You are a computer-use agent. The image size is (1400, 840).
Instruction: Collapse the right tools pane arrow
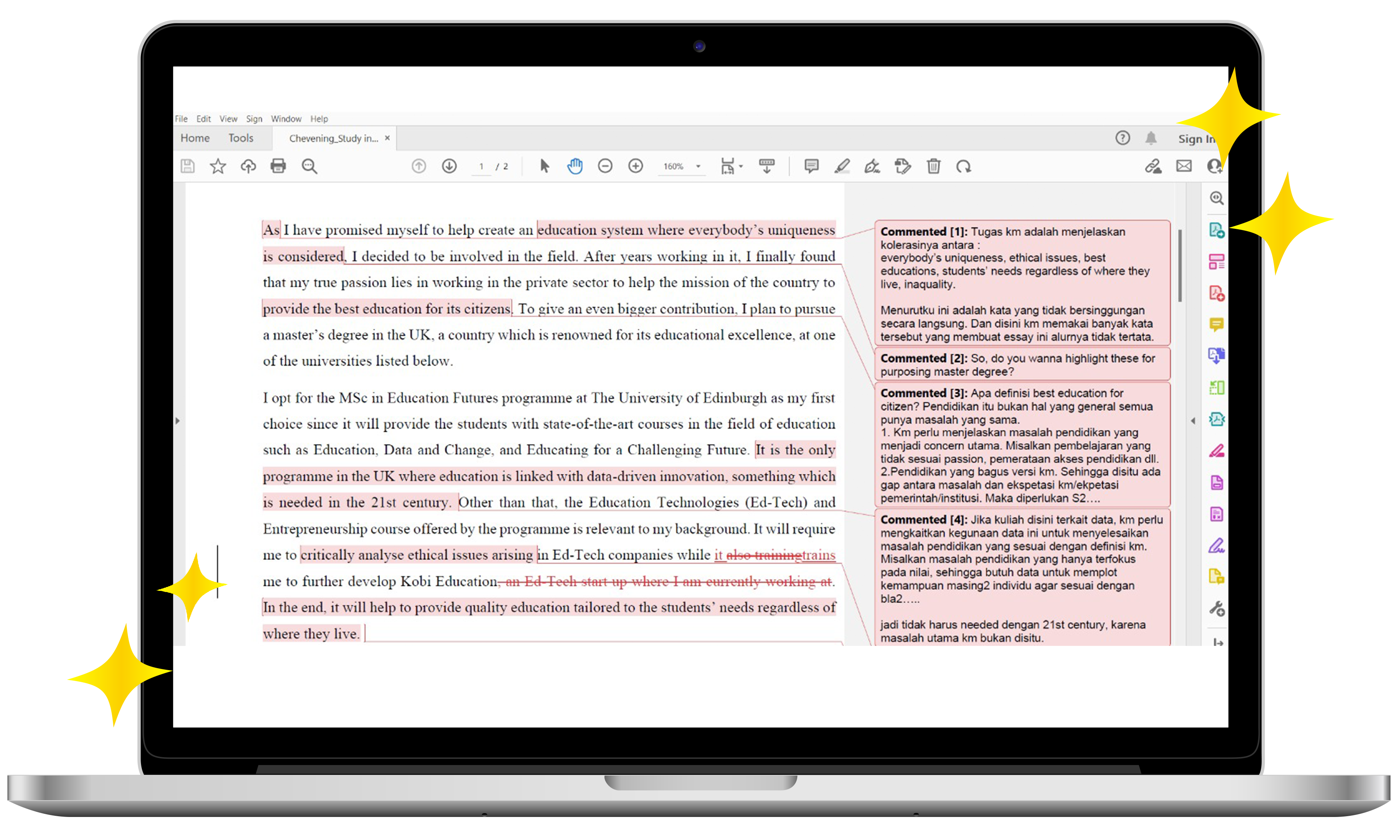(x=1193, y=421)
